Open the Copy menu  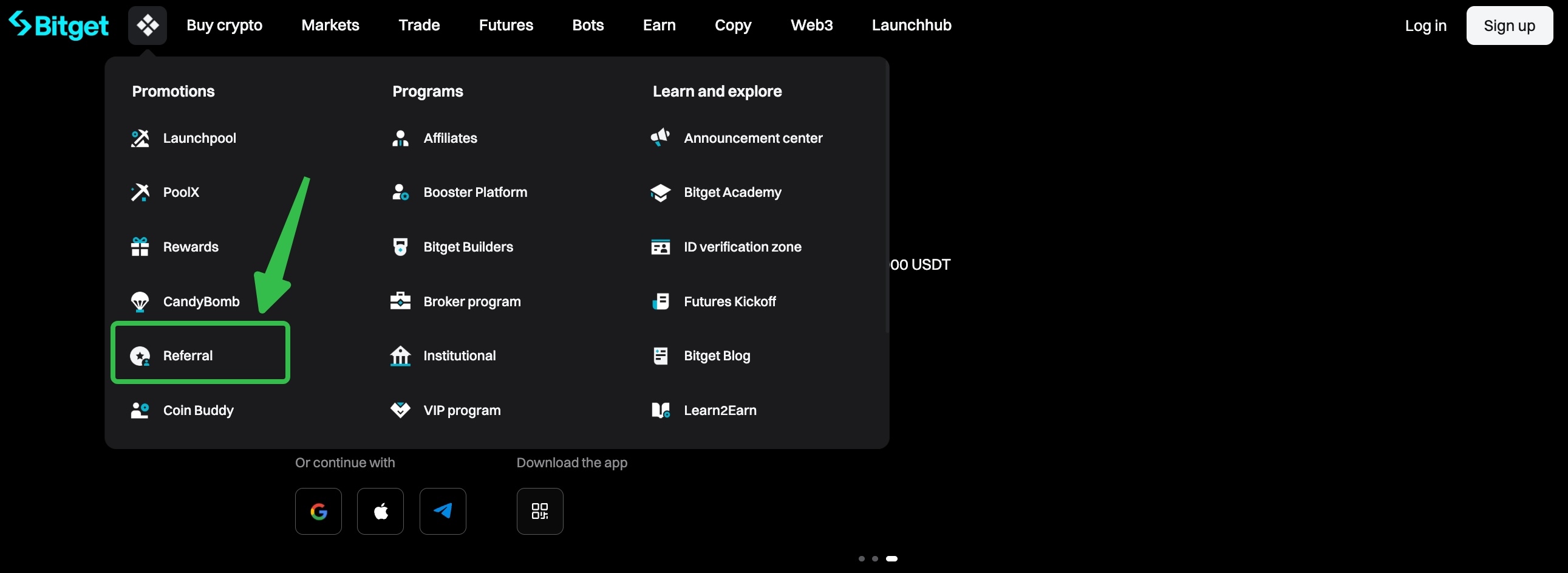click(x=734, y=25)
